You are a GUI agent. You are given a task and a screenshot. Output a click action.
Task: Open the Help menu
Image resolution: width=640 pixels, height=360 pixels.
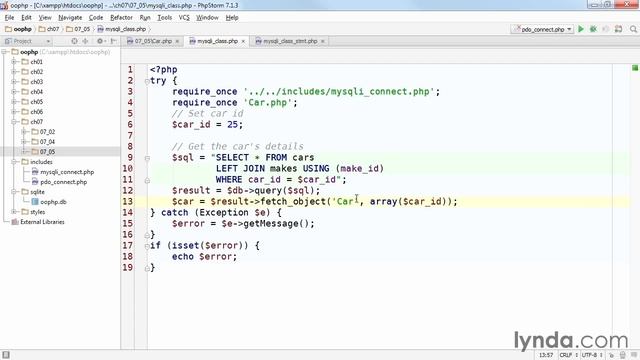(232, 18)
